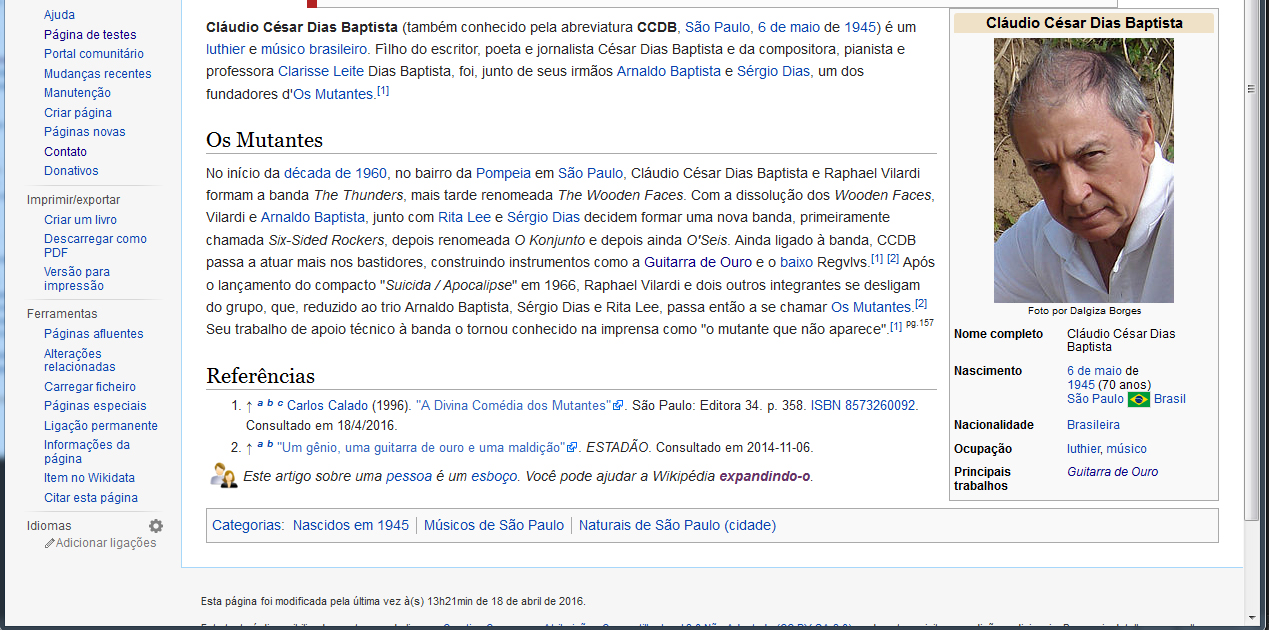Open the Os Mutantes link in the intro
Screen dimensions: 1269x630
333,94
